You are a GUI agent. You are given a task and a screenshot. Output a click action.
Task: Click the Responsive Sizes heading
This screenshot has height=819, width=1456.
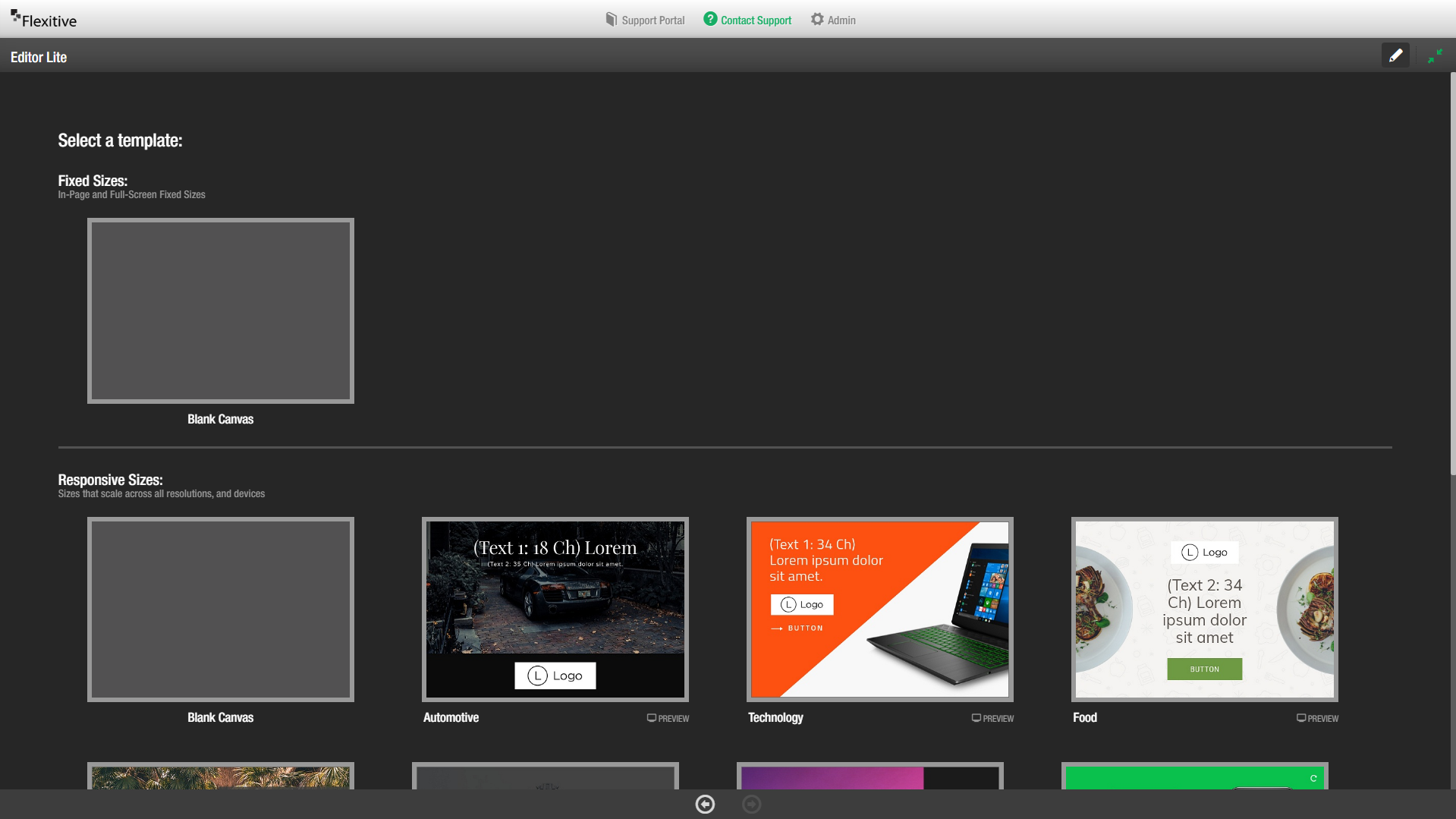click(110, 480)
